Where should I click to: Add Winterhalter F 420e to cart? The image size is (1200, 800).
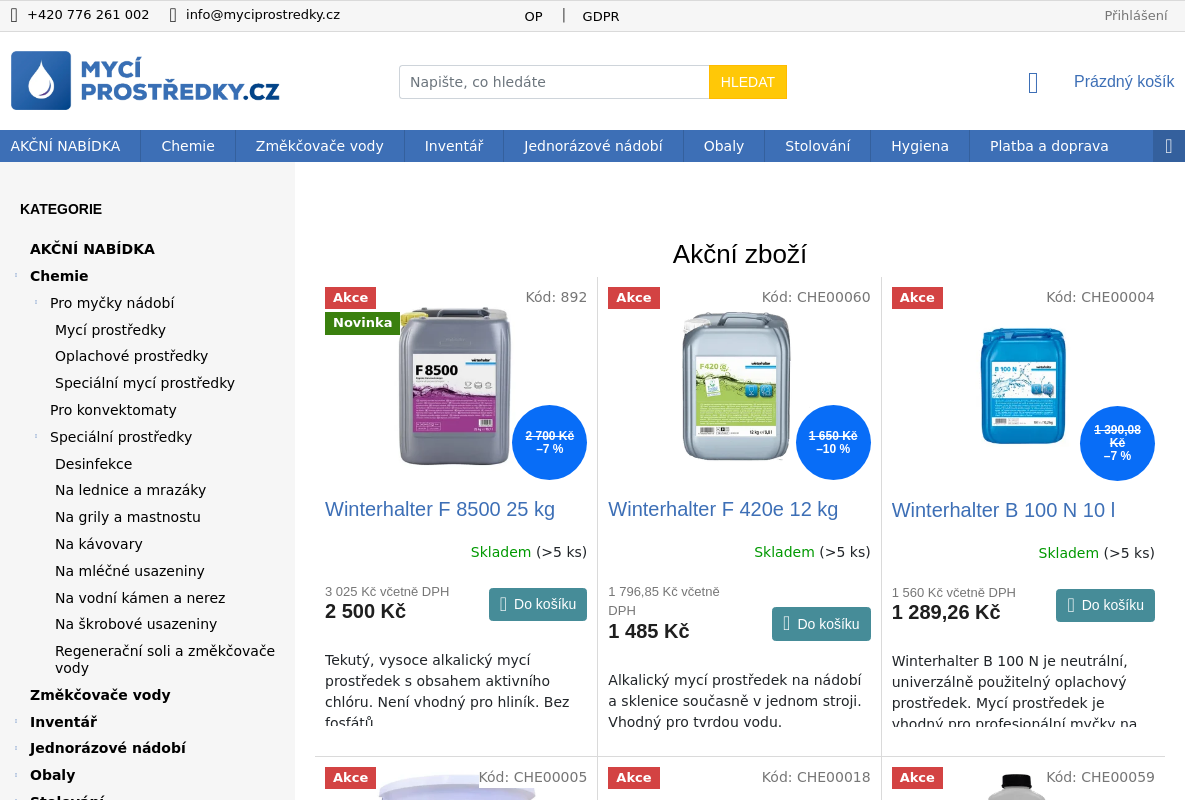[821, 624]
